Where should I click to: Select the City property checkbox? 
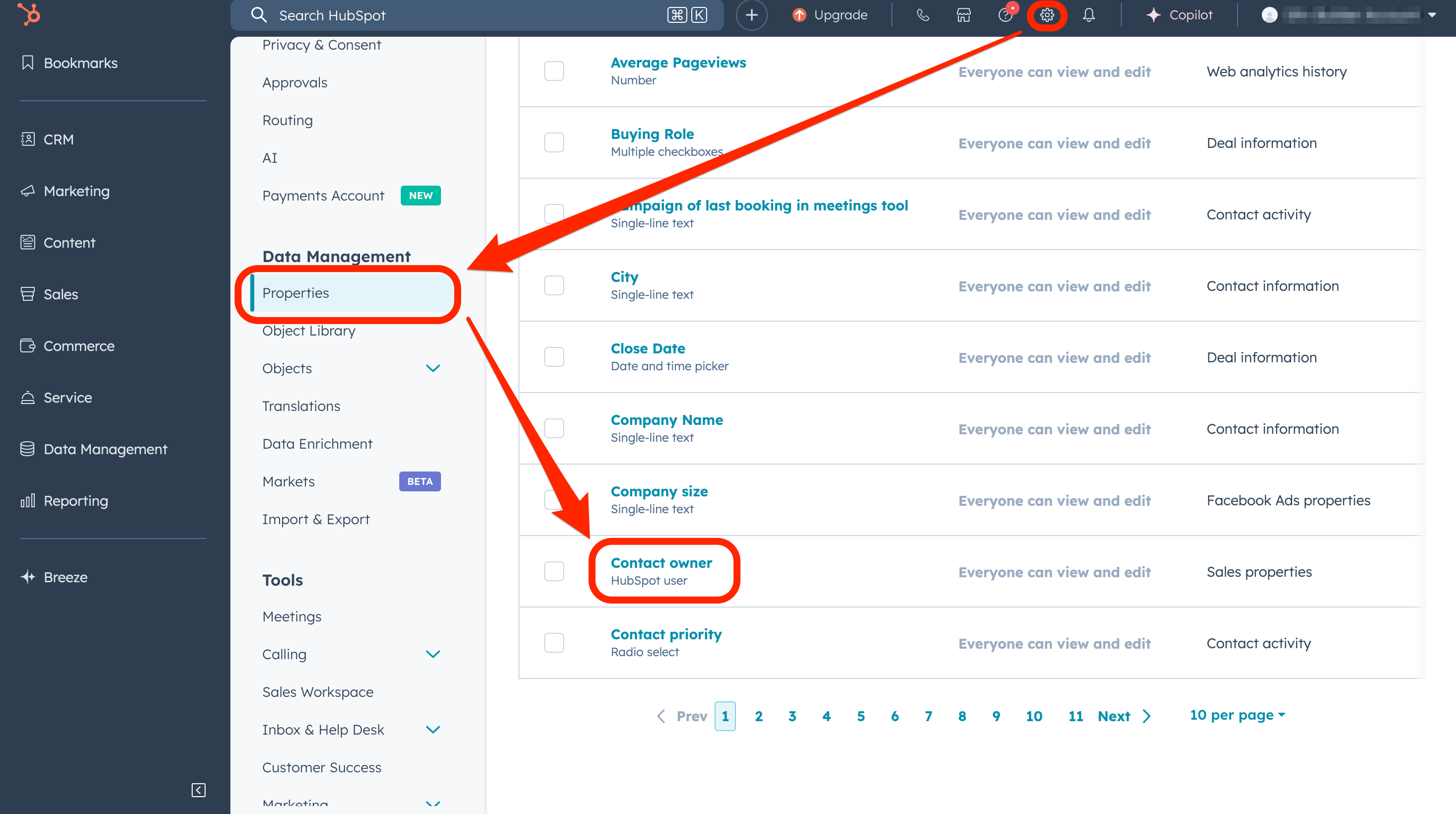tap(554, 285)
